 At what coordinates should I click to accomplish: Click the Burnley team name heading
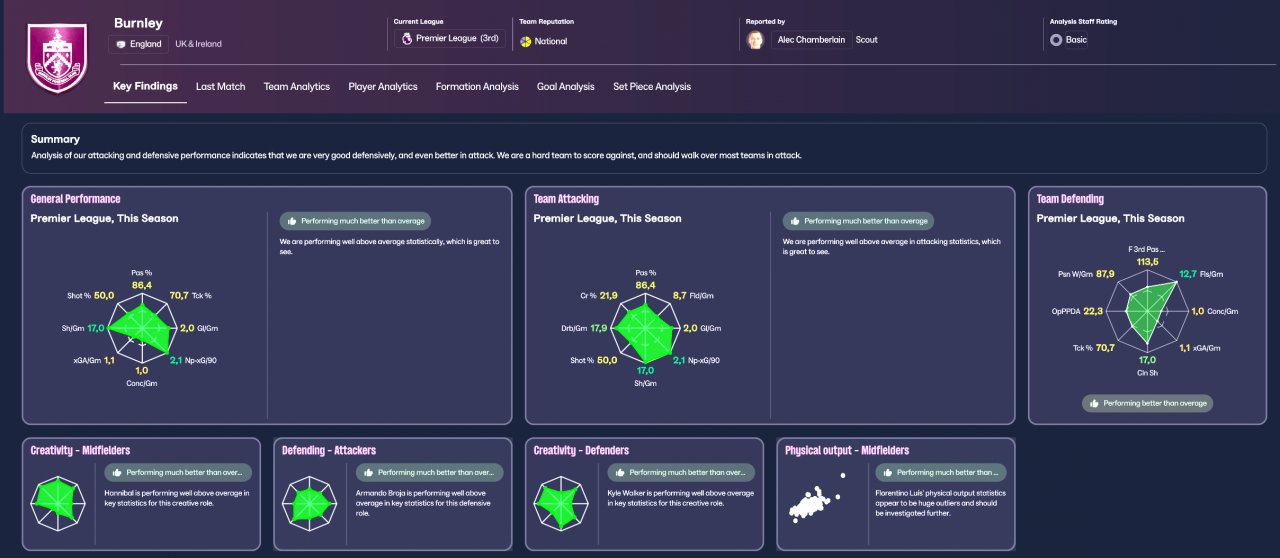click(x=138, y=22)
